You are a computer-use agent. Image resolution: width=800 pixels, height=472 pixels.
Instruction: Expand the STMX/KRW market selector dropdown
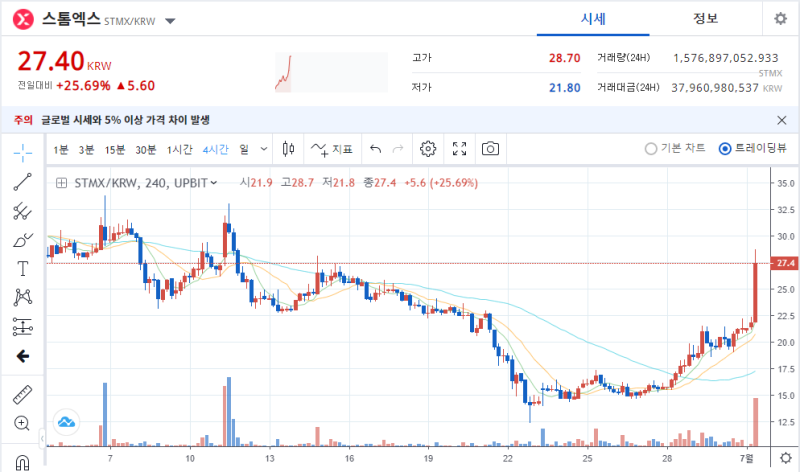[170, 21]
